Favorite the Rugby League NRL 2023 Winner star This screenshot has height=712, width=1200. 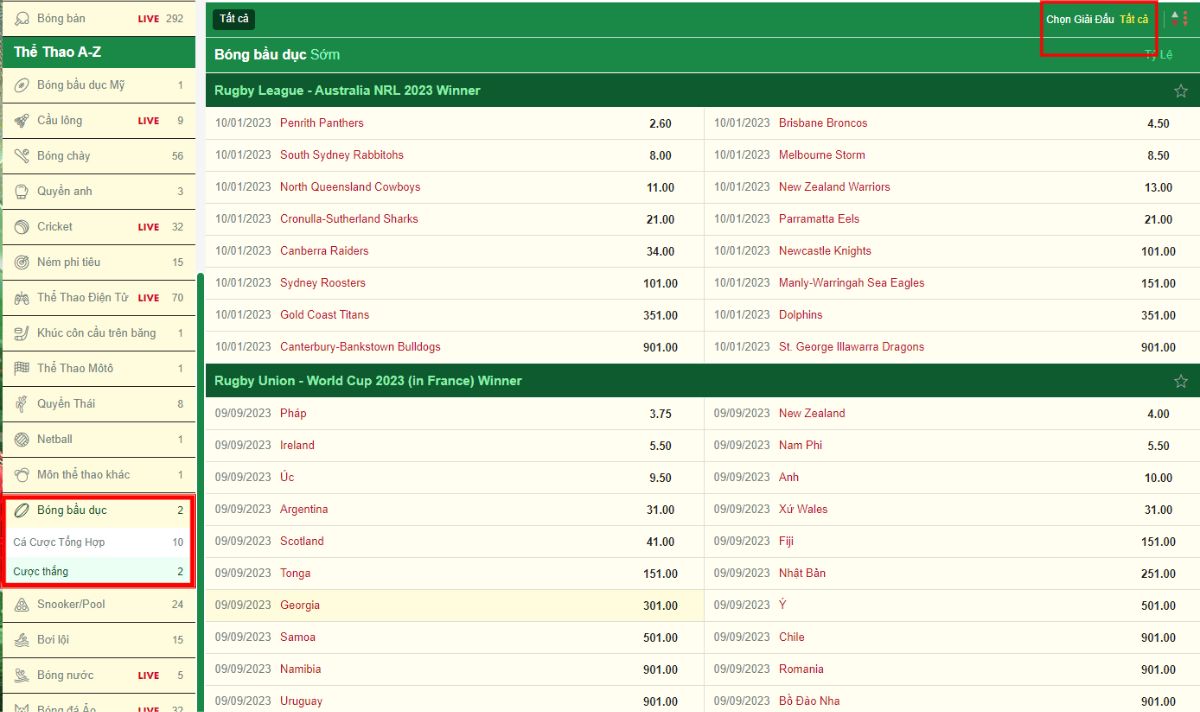coord(1180,91)
